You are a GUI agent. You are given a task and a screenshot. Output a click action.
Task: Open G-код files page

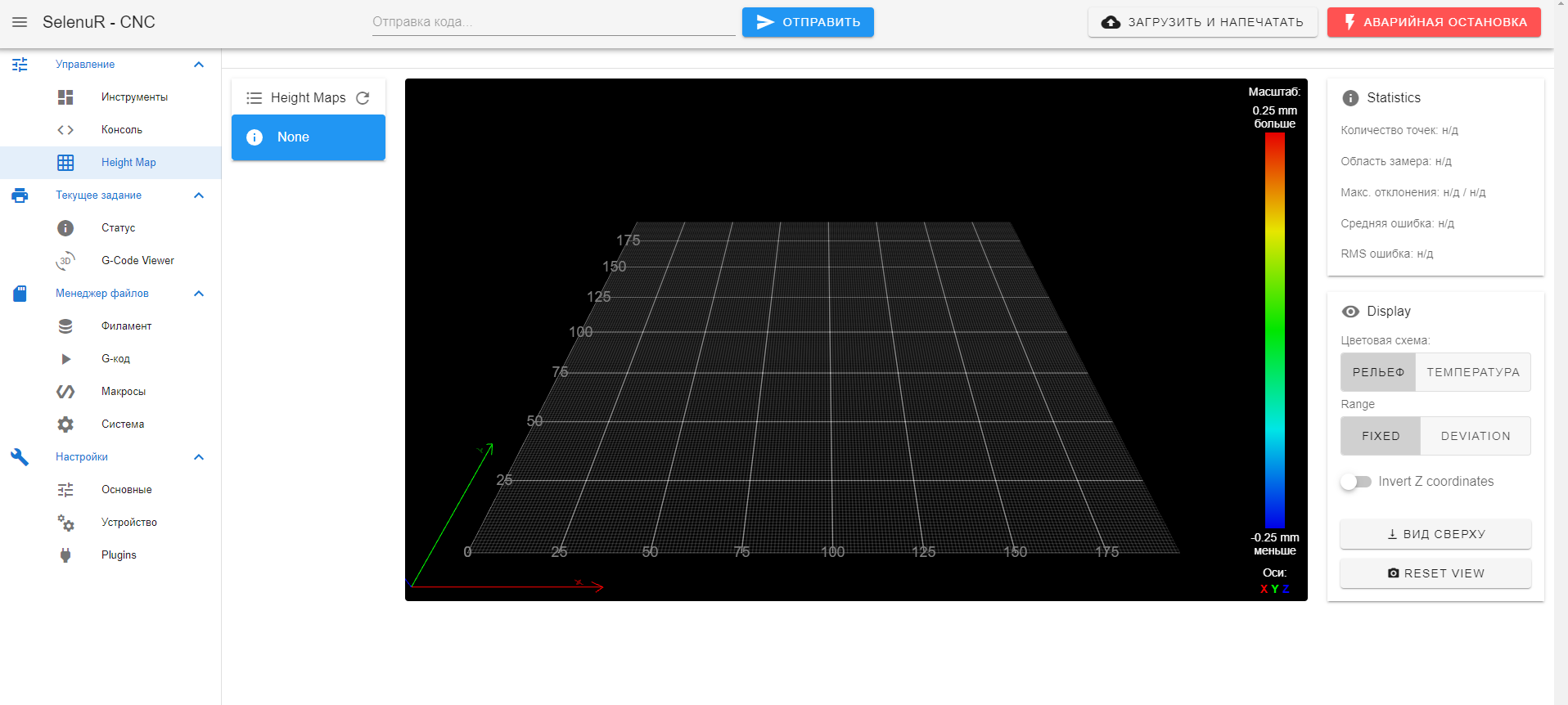(x=110, y=359)
